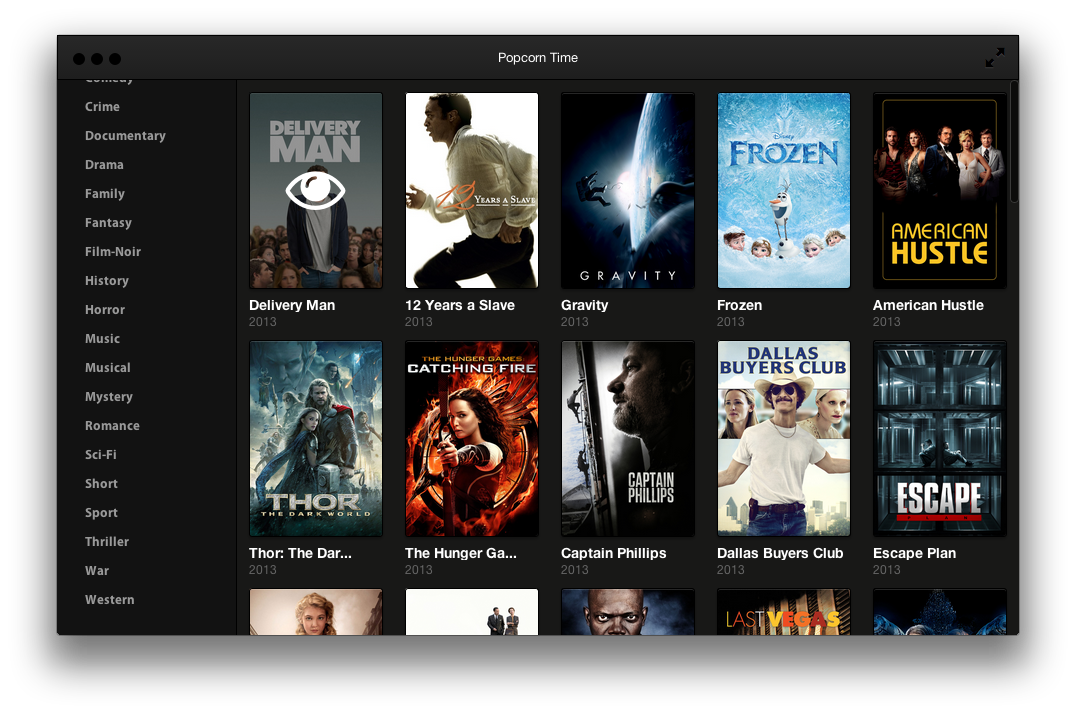The height and width of the screenshot is (714, 1076).
Task: Click the Dallas Buyers Club title
Action: (780, 553)
